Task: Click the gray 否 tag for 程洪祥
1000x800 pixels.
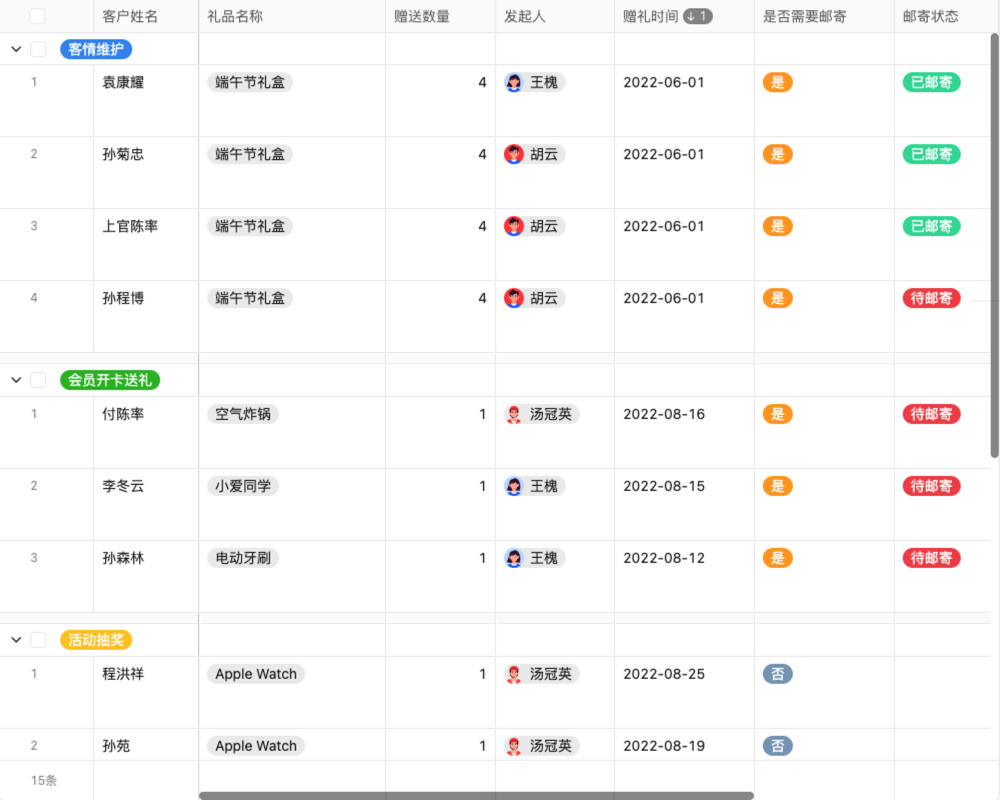Action: 777,674
